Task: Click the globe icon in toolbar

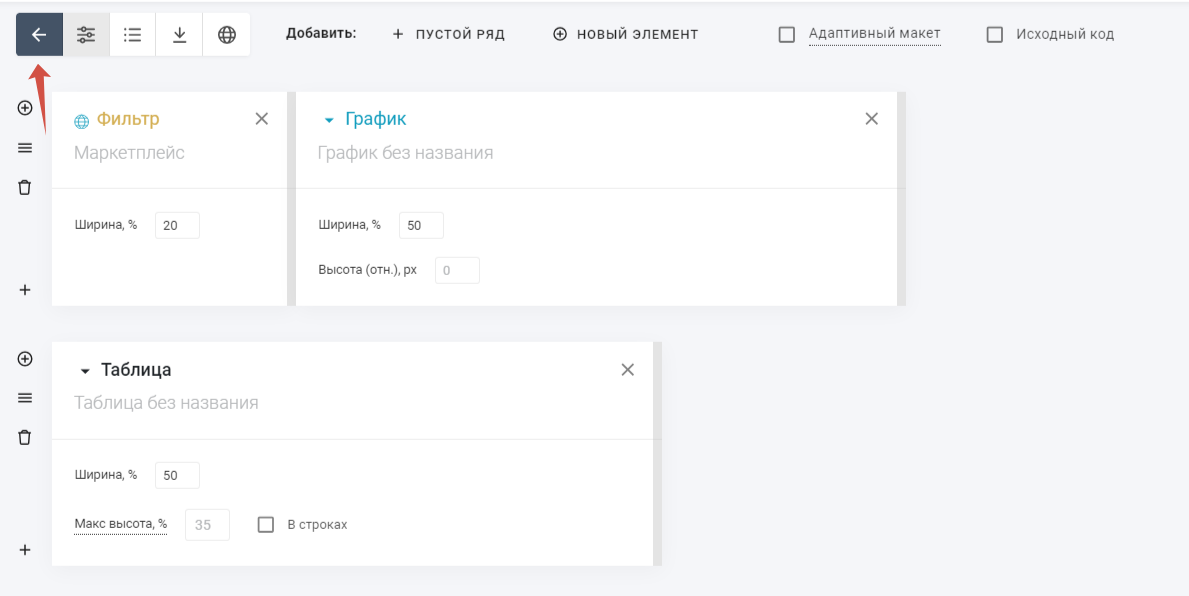Action: (227, 35)
